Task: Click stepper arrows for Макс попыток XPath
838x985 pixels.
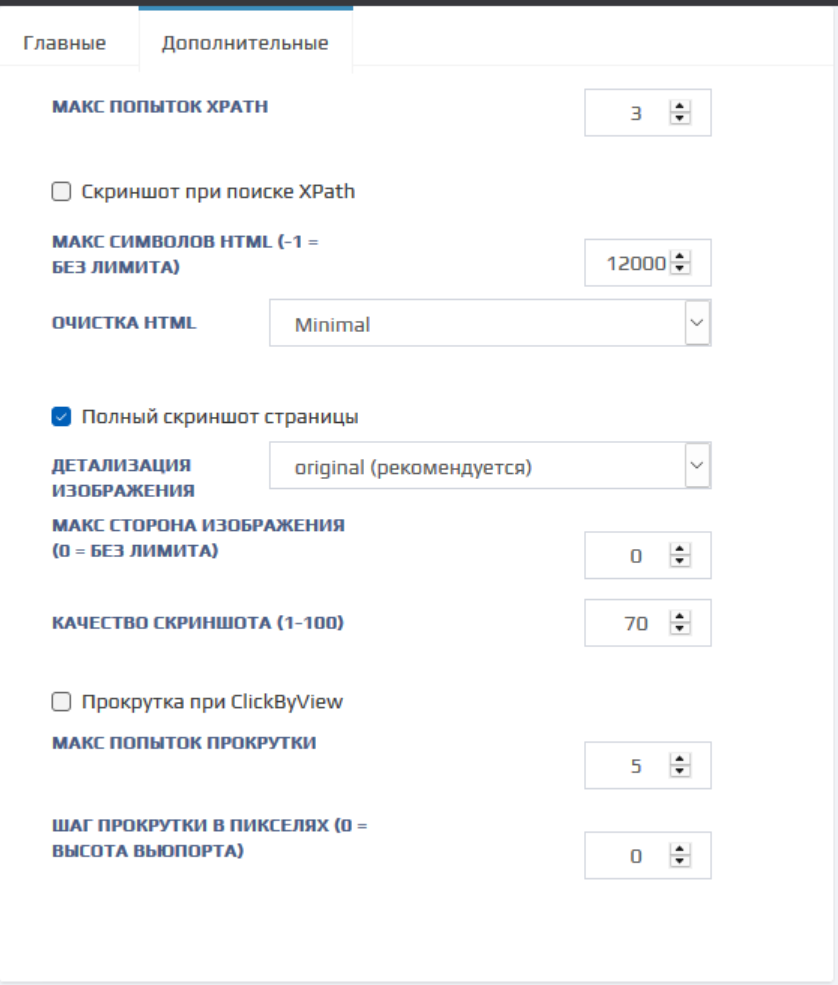Action: [681, 114]
